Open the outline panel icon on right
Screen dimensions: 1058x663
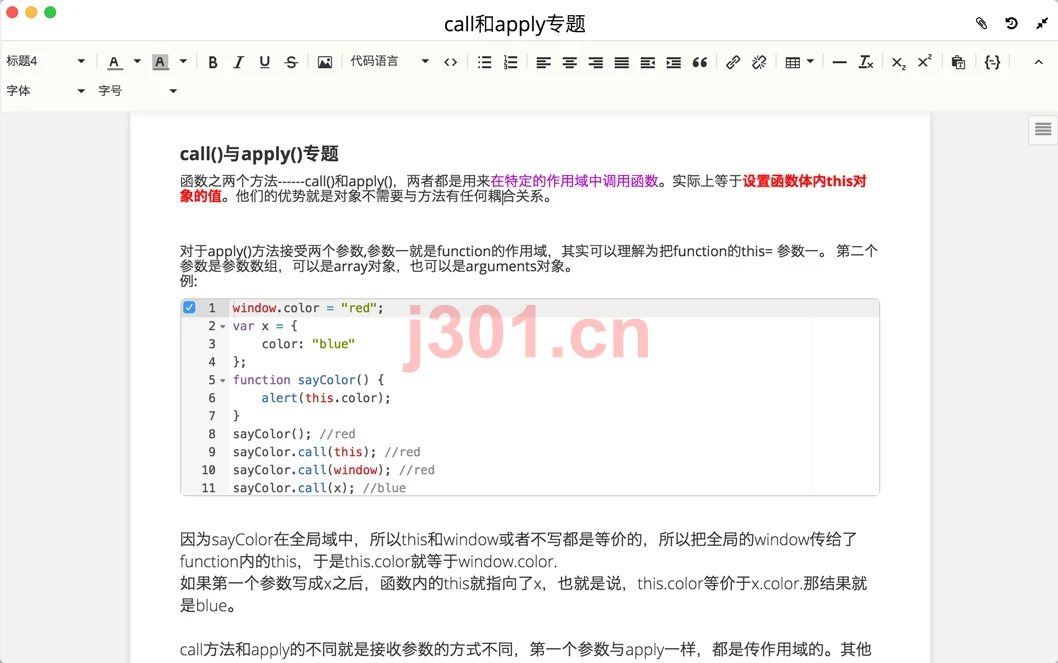[x=1043, y=129]
